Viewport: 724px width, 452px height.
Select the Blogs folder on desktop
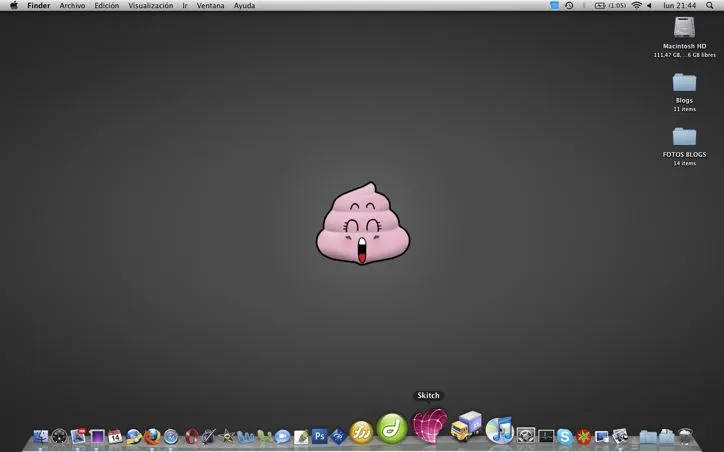pyautogui.click(x=684, y=83)
